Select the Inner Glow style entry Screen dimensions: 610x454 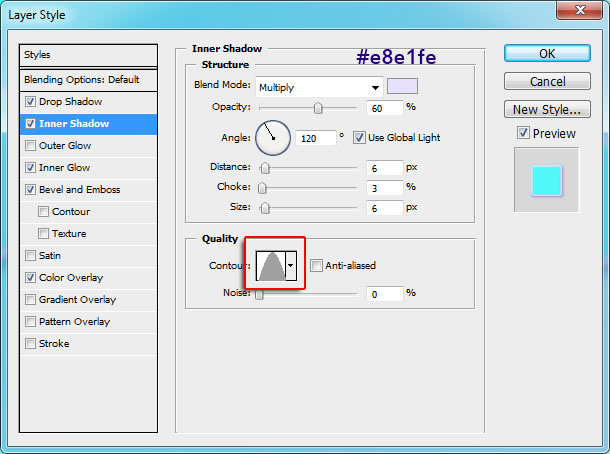pyautogui.click(x=64, y=168)
